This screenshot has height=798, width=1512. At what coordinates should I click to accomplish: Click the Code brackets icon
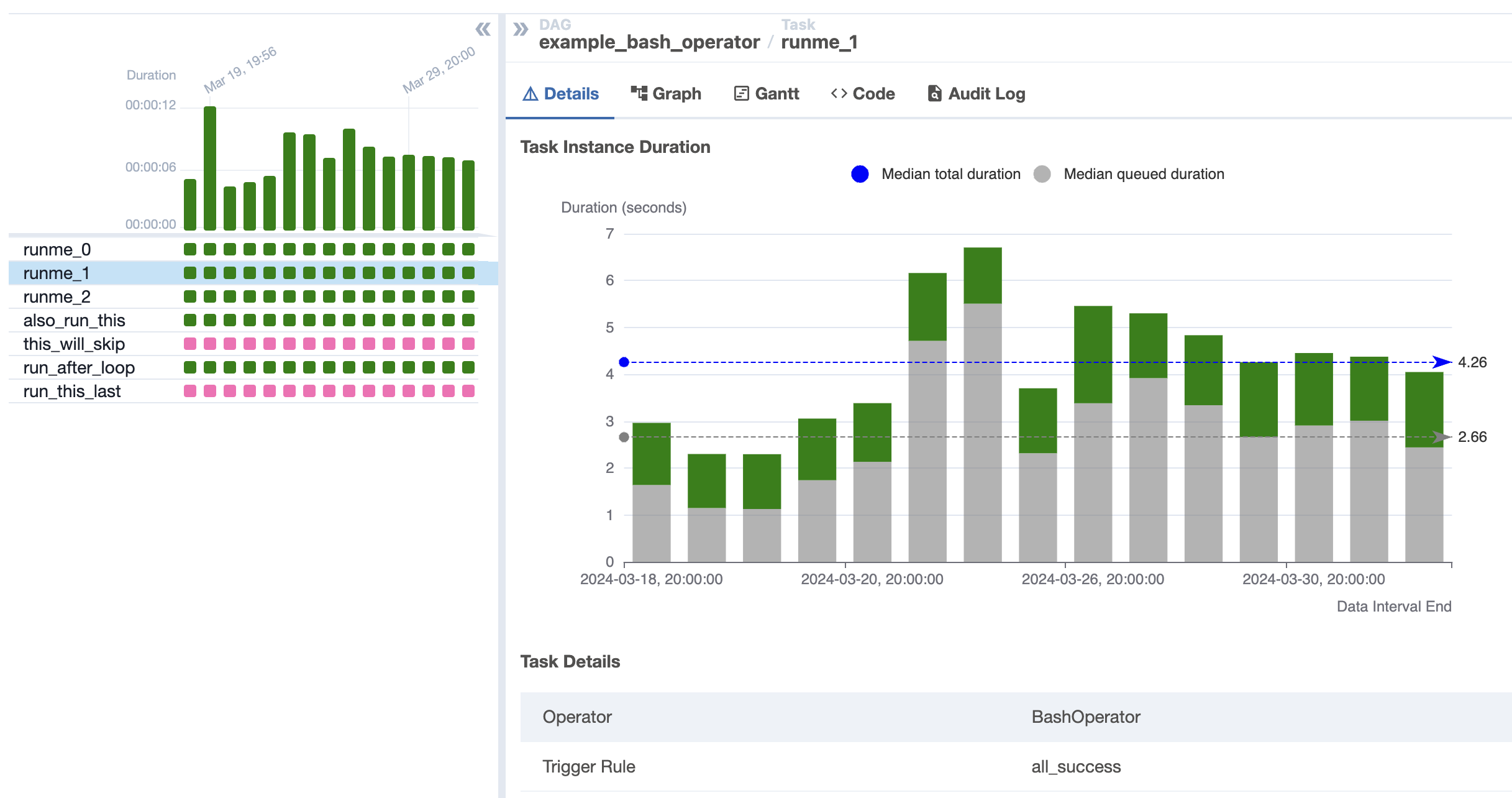839,93
